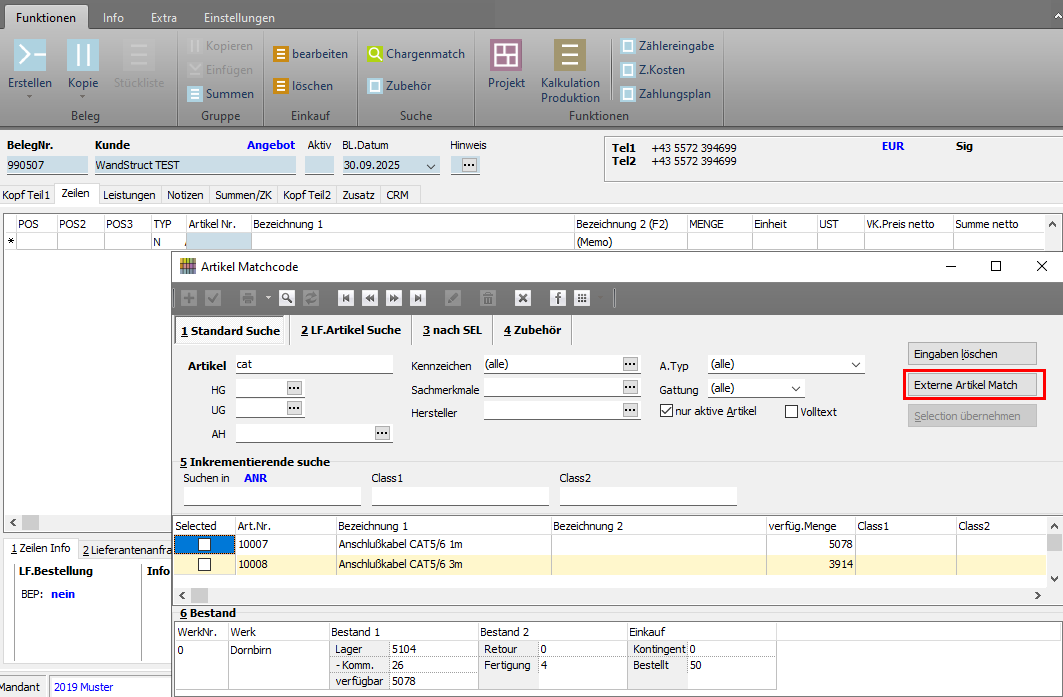Expand the A.Typ dropdown

point(856,365)
